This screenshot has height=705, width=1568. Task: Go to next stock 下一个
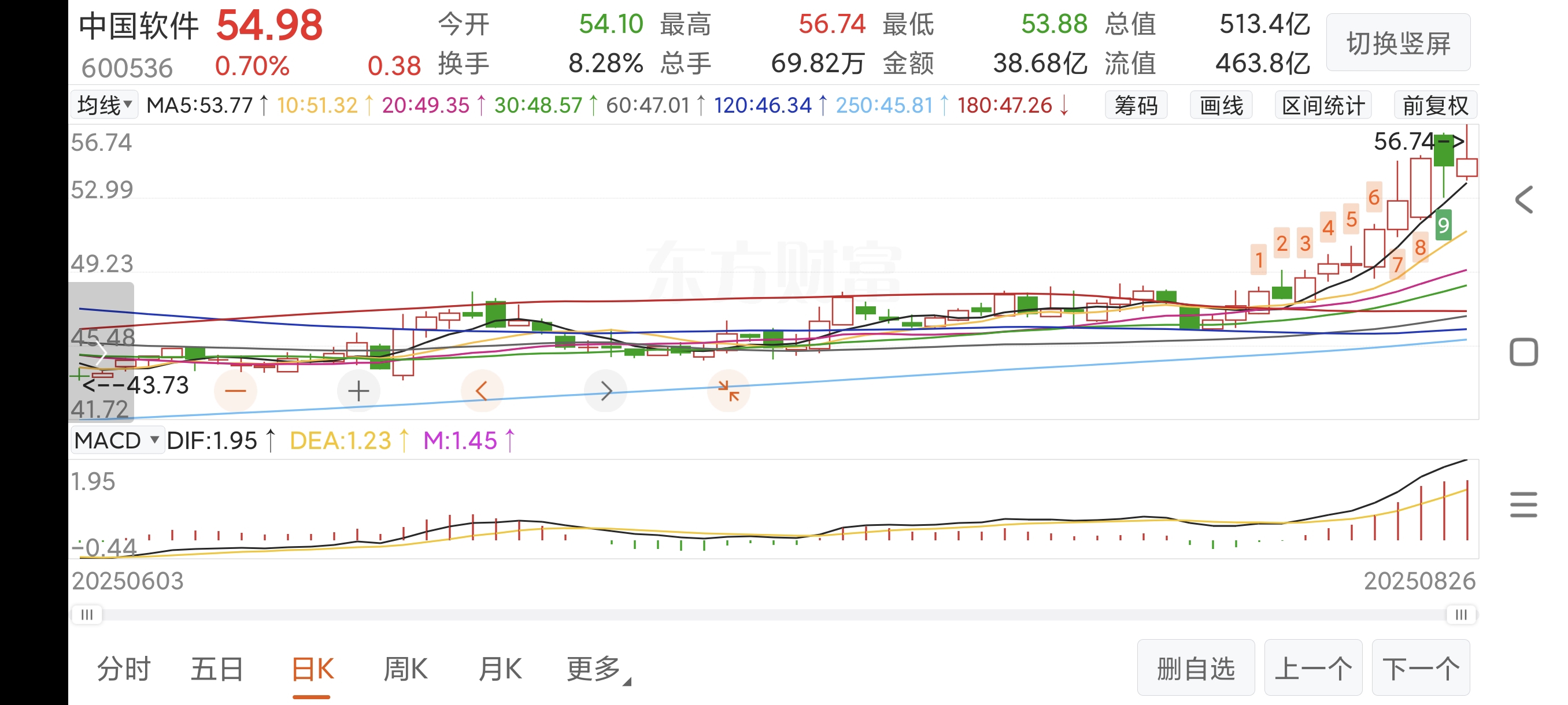[1421, 668]
